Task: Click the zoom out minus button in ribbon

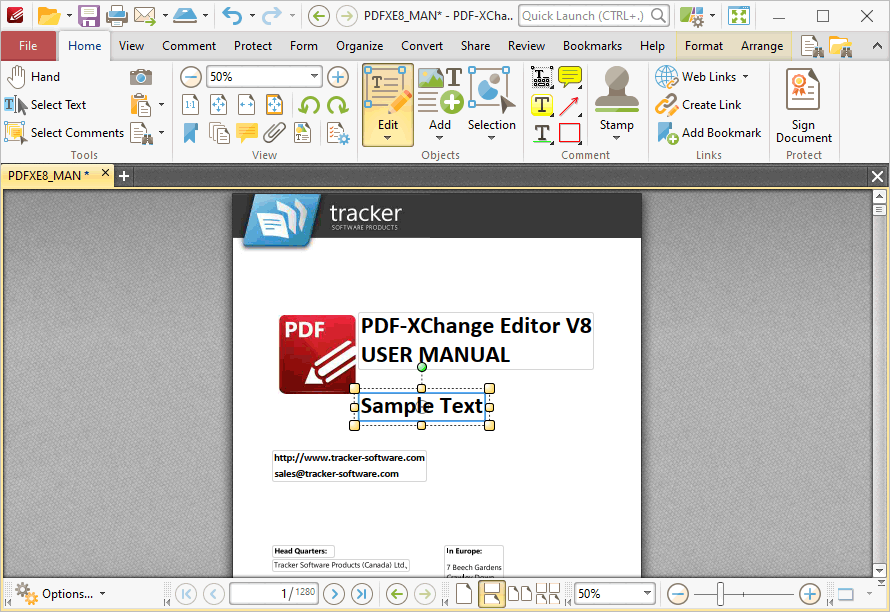Action: tap(191, 77)
